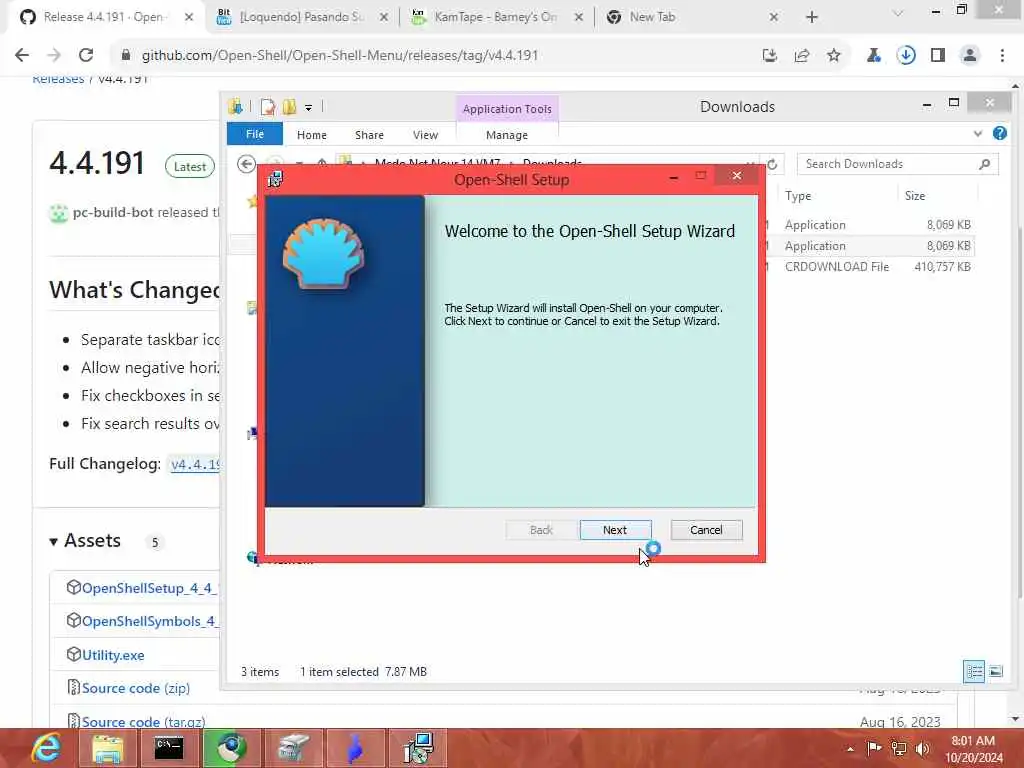The height and width of the screenshot is (768, 1024).
Task: Open the Share ribbon tab in Explorer
Action: pyautogui.click(x=369, y=135)
